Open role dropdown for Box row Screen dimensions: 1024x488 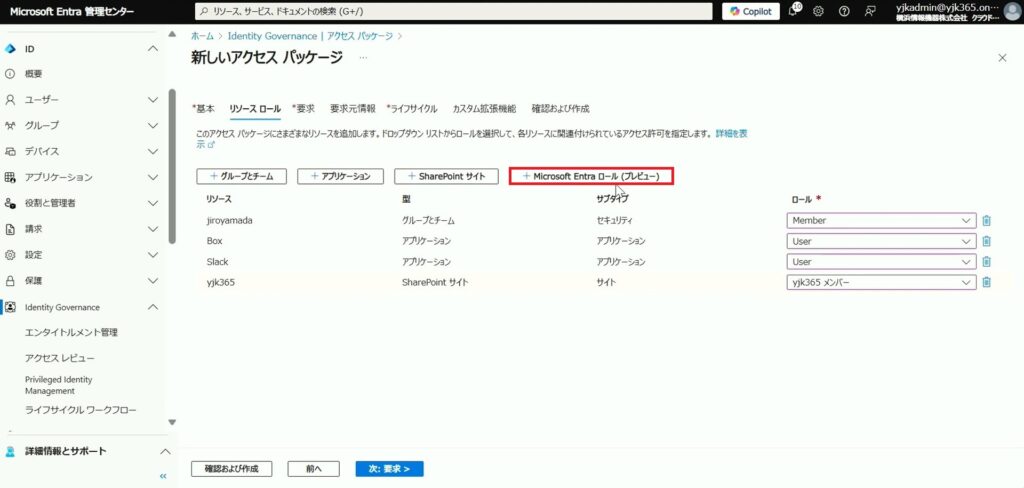coord(882,241)
